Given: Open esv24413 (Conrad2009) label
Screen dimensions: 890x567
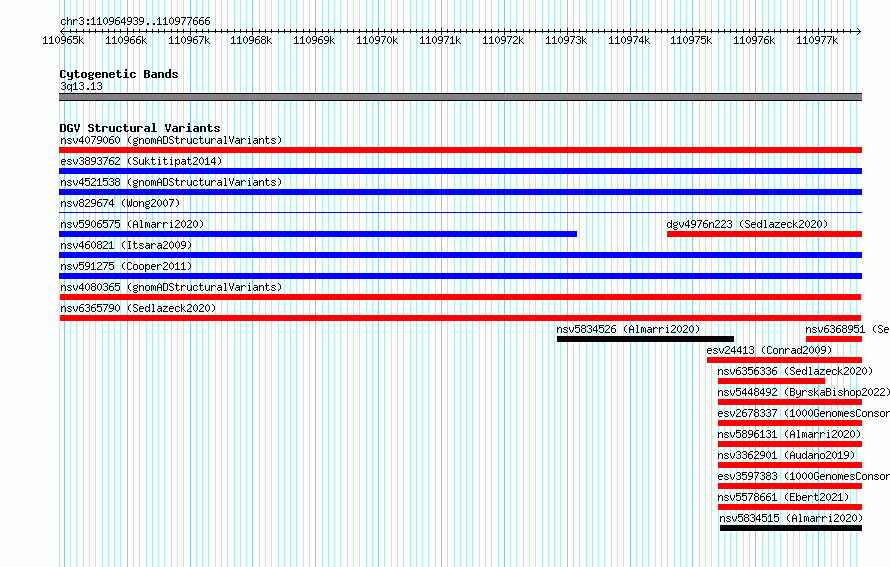Looking at the screenshot, I should pos(769,350).
